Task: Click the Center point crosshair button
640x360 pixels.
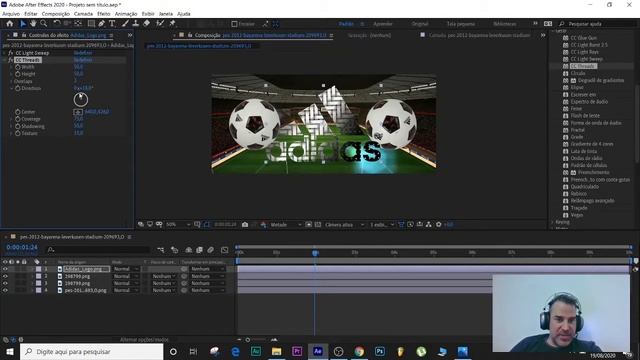Action: click(x=78, y=112)
